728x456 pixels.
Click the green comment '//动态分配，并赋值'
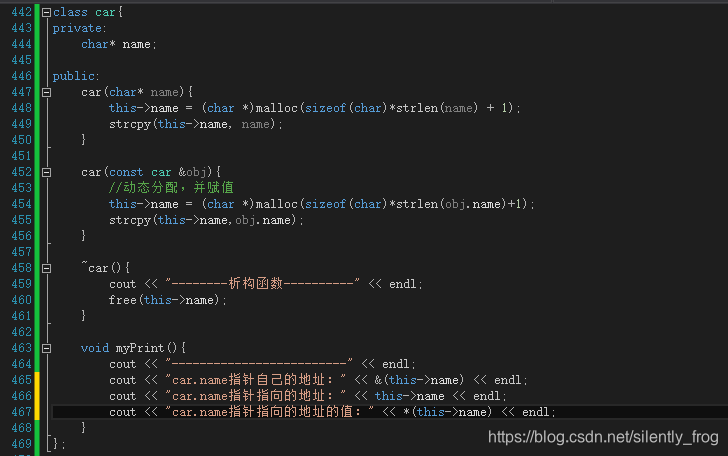[x=171, y=188]
